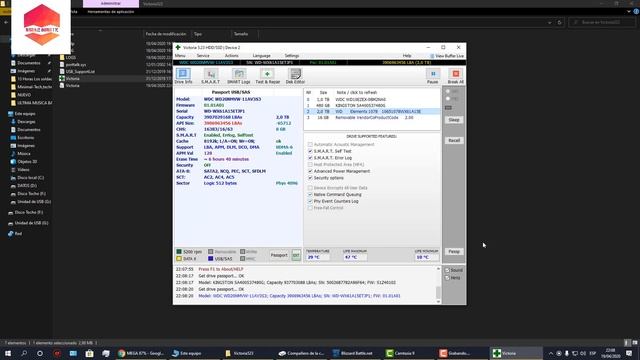This screenshot has width=640, height=360.
Task: Open the Mail taskbar icon
Action: click(73, 353)
